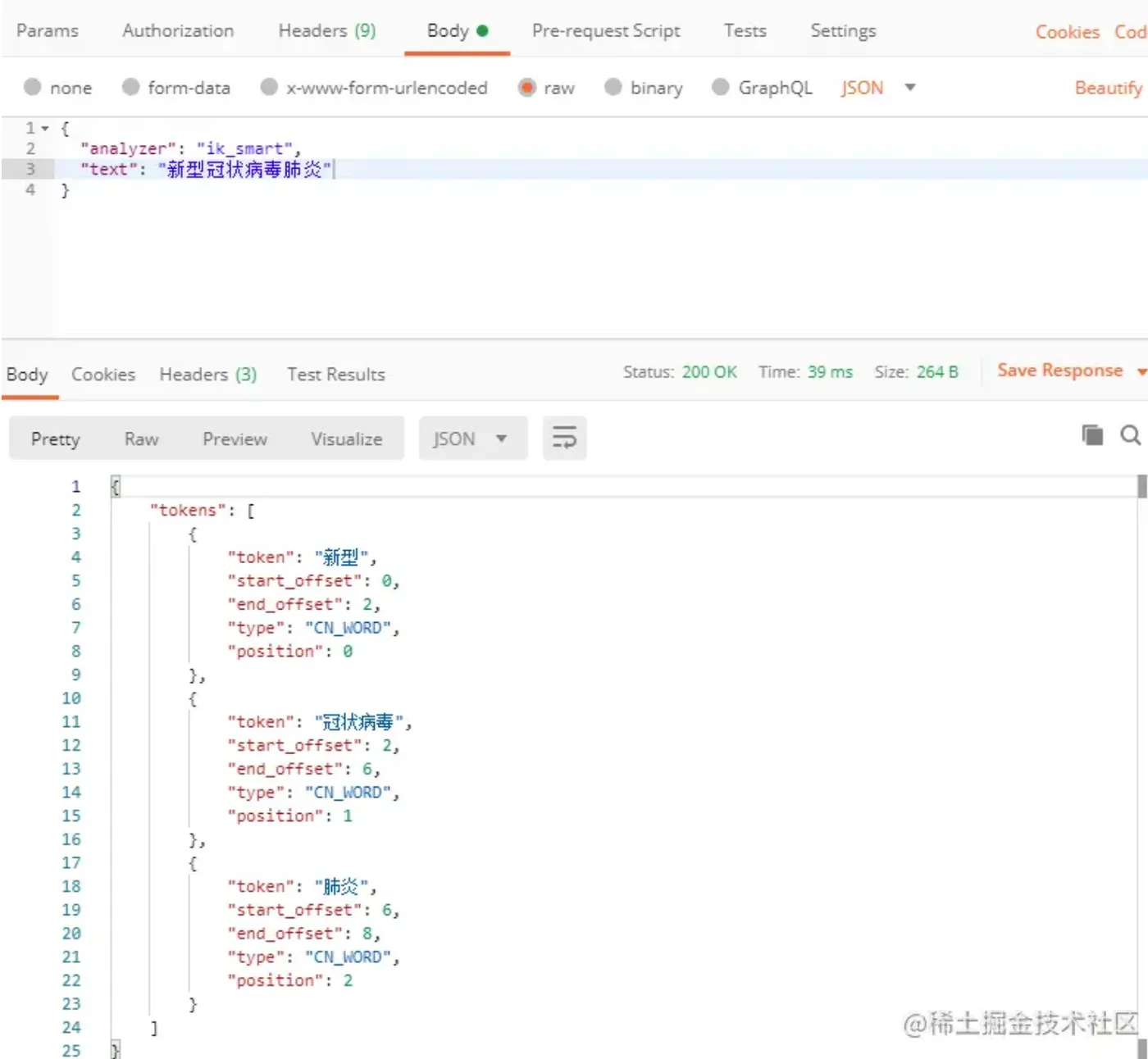The image size is (1148, 1059).
Task: Click the "start_offset": 0 line
Action: click(313, 581)
